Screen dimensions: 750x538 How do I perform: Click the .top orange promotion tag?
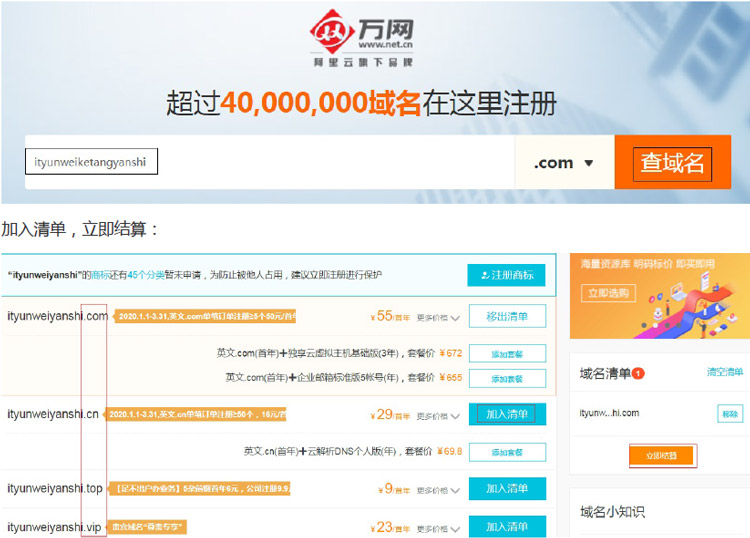(x=199, y=488)
